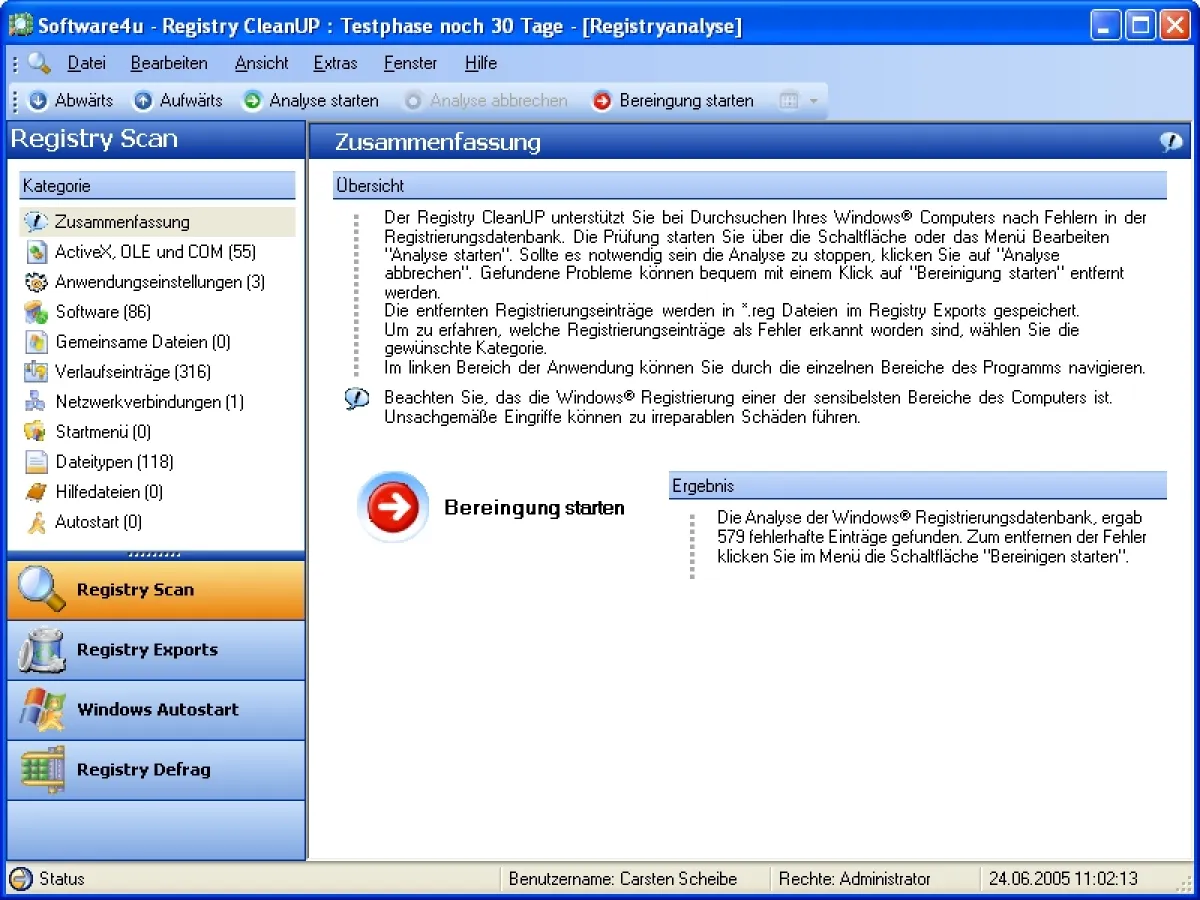Click the red Bereinigung starten toolbar icon
Image resolution: width=1200 pixels, height=900 pixels.
602,101
